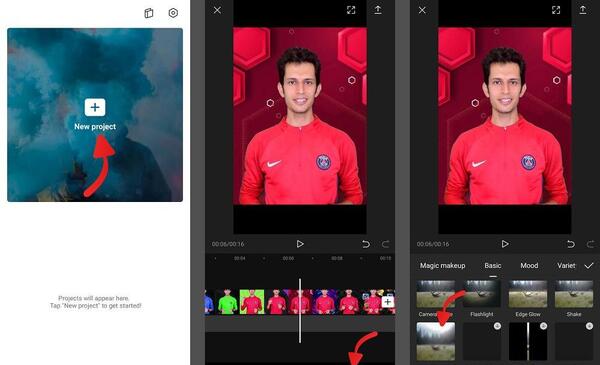The image size is (600, 365).
Task: Click the 'Shake' effect label
Action: click(574, 314)
